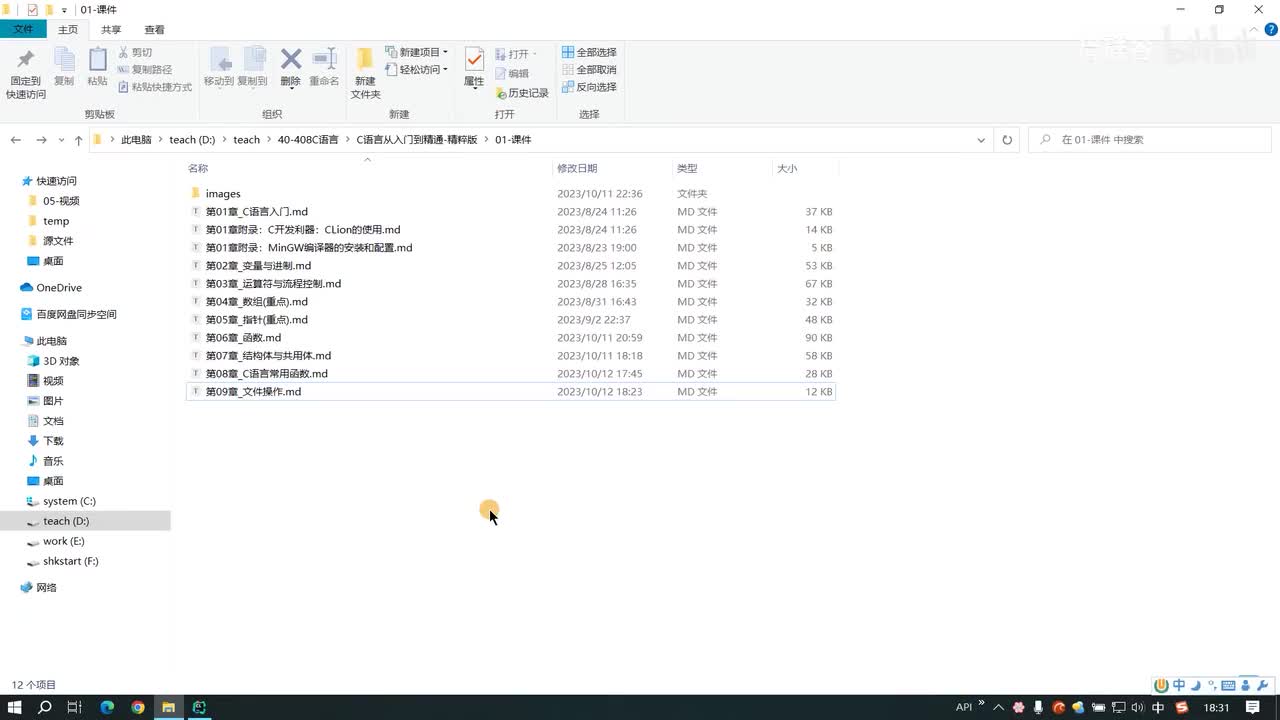This screenshot has height=720, width=1280.
Task: Open the Open (打开) ribbon dropdown
Action: [x=516, y=54]
